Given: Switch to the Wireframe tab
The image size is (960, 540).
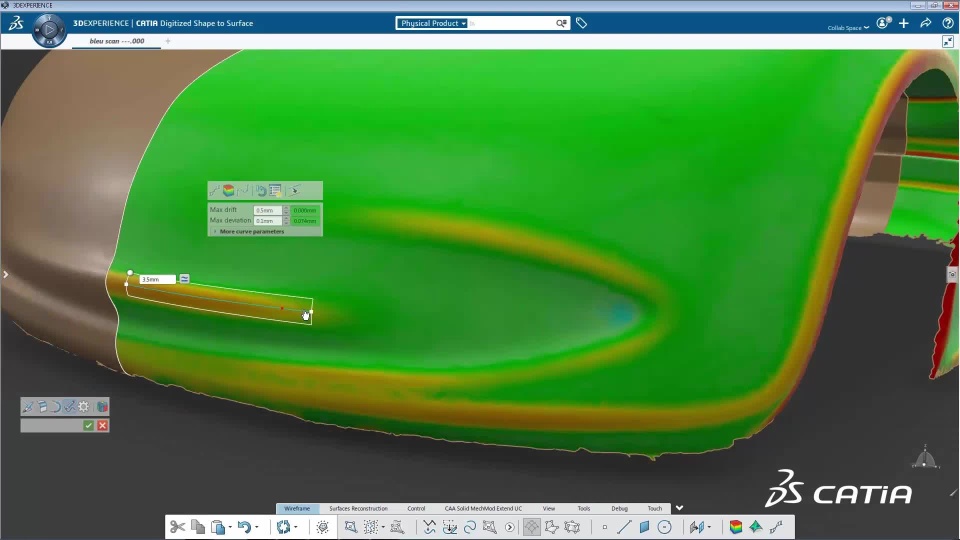Looking at the screenshot, I should pyautogui.click(x=297, y=508).
